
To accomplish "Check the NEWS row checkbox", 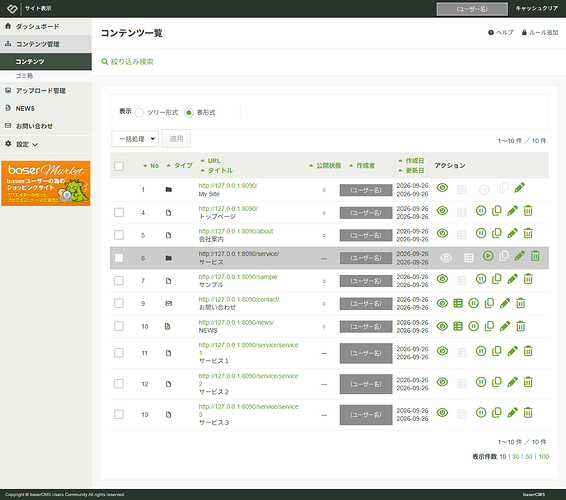I will pos(119,326).
